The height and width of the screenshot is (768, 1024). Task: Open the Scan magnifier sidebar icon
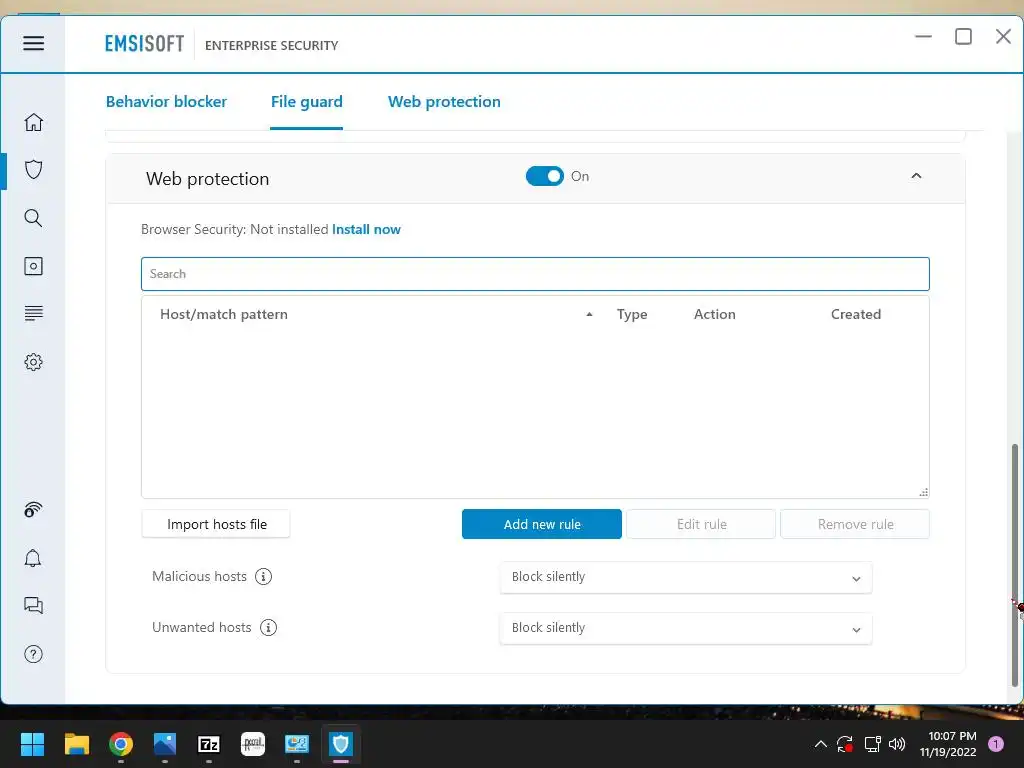tap(33, 218)
